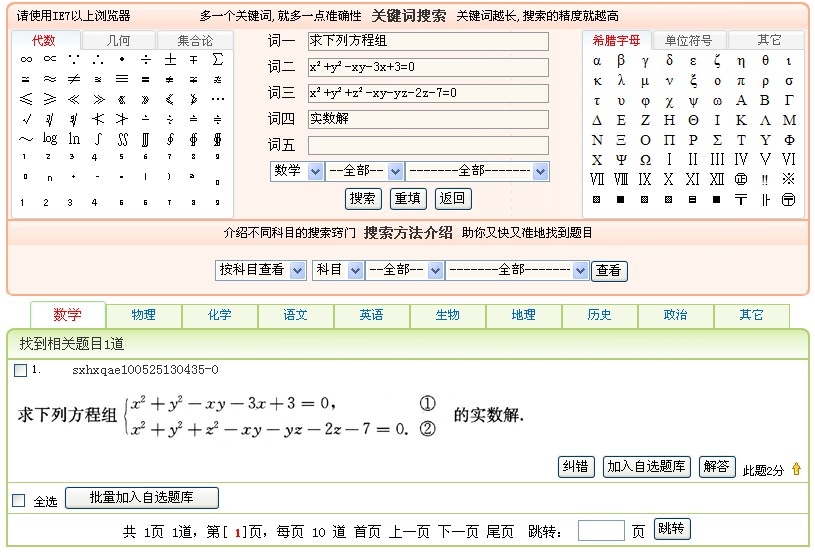
Task: Click the 解答 answer button
Action: [x=717, y=467]
